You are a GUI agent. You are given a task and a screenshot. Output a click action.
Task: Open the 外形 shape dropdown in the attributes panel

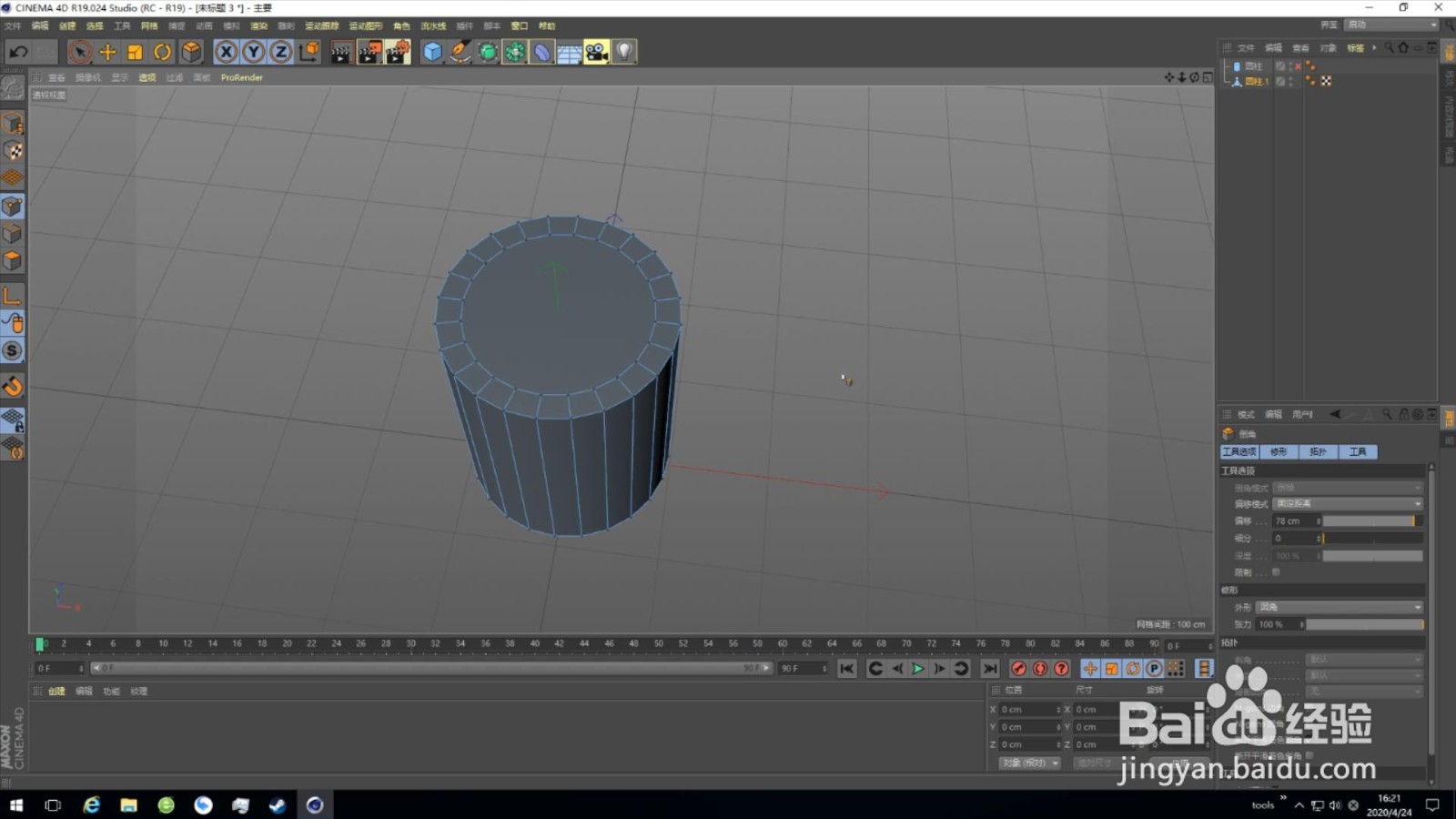click(x=1339, y=607)
